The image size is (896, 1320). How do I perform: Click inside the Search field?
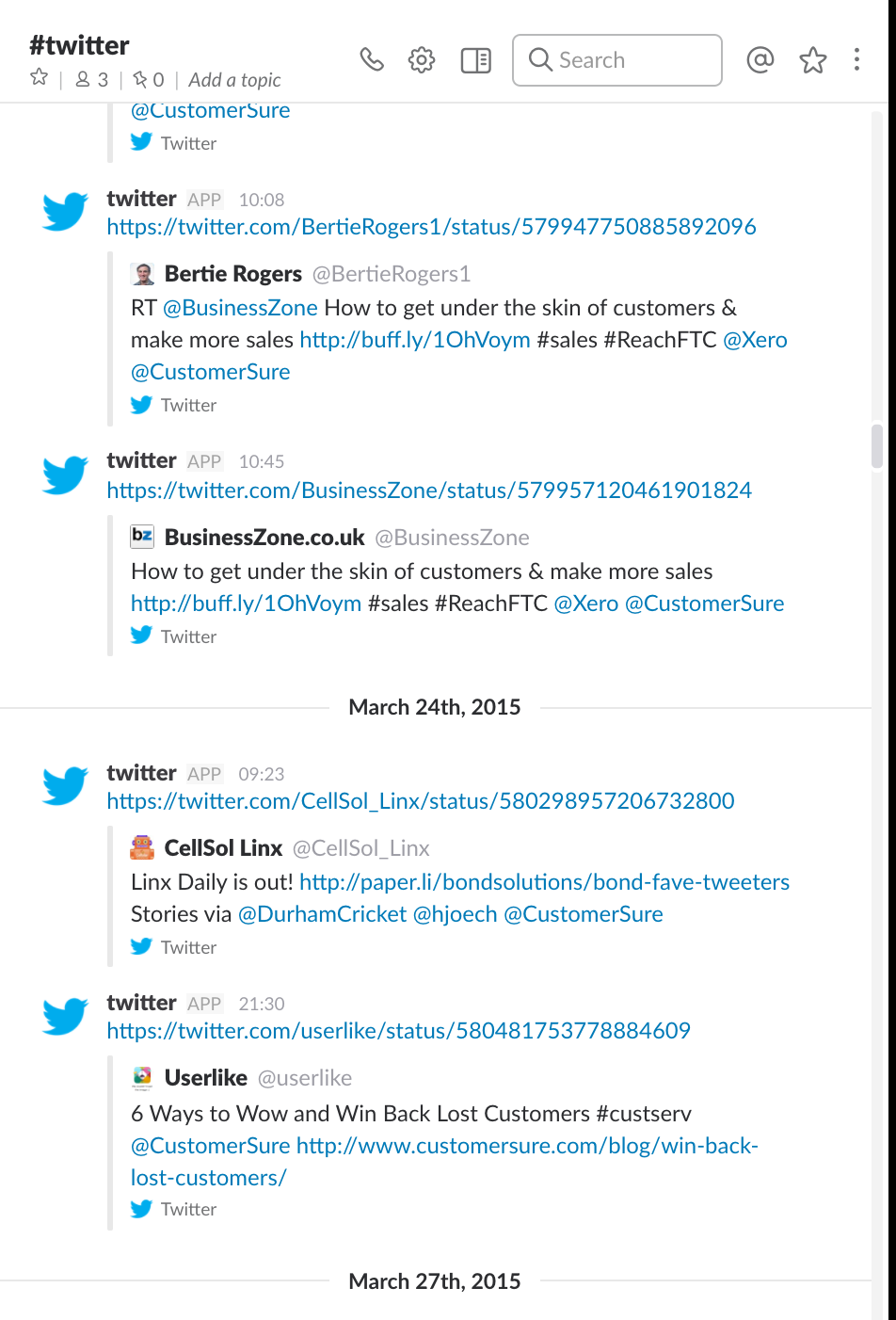[x=616, y=59]
